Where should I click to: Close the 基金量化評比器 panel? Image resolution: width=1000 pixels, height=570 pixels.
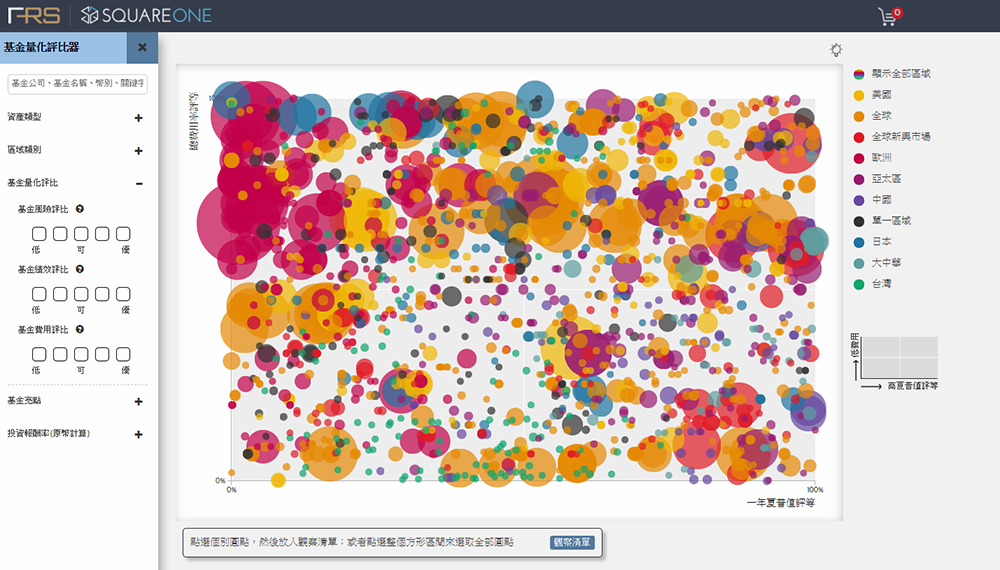pyautogui.click(x=142, y=47)
